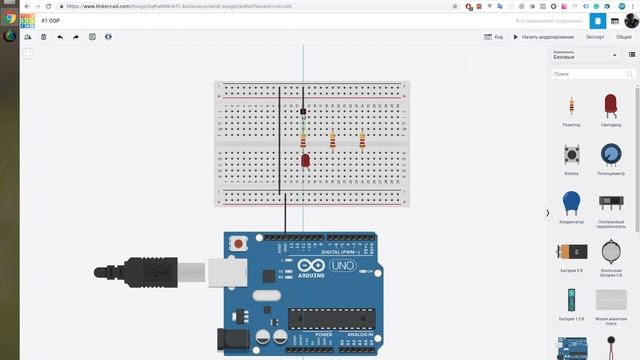The image size is (640, 360).
Task: Select the rotate tool in toolbar
Action: click(28, 37)
